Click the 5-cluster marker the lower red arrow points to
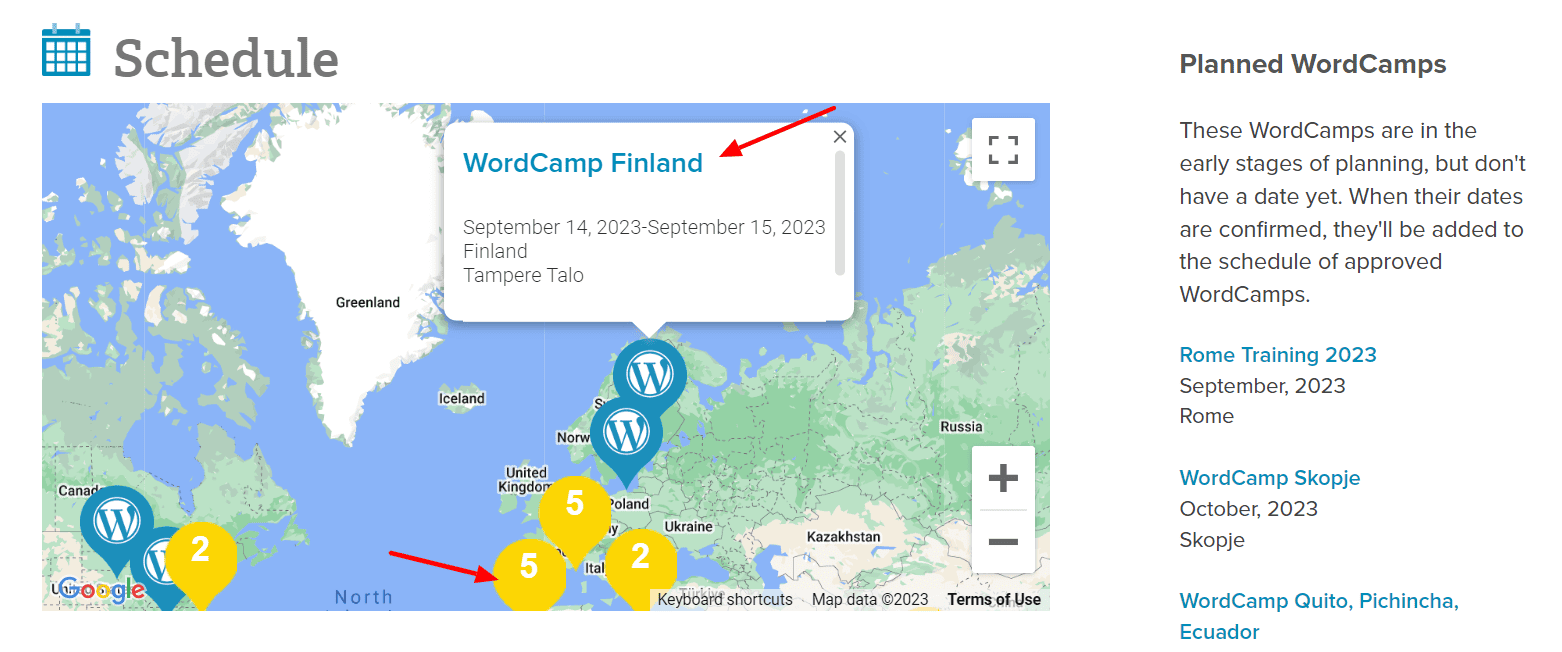Image resolution: width=1562 pixels, height=652 pixels. click(529, 569)
